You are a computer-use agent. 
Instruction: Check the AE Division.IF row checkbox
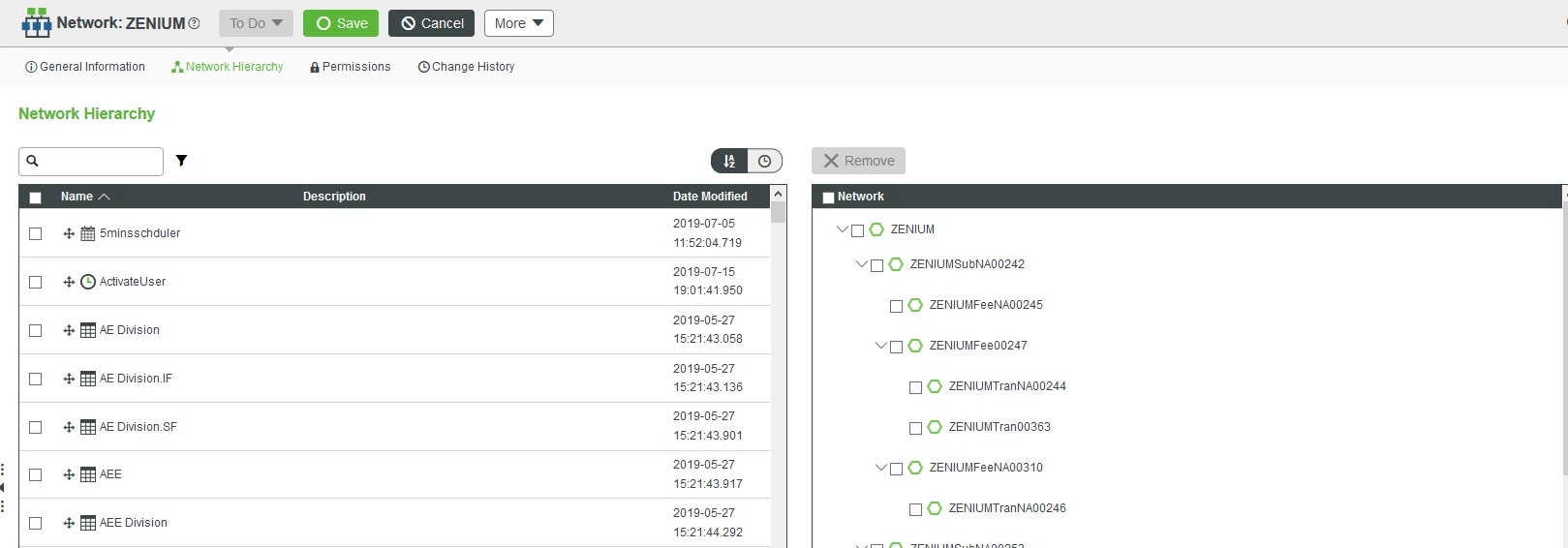tap(36, 379)
